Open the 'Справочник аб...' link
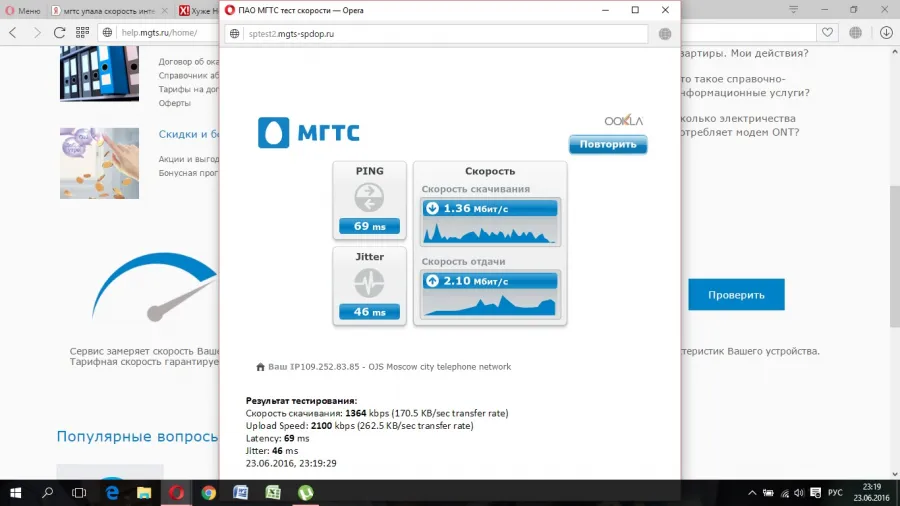Image resolution: width=900 pixels, height=506 pixels. [189, 75]
